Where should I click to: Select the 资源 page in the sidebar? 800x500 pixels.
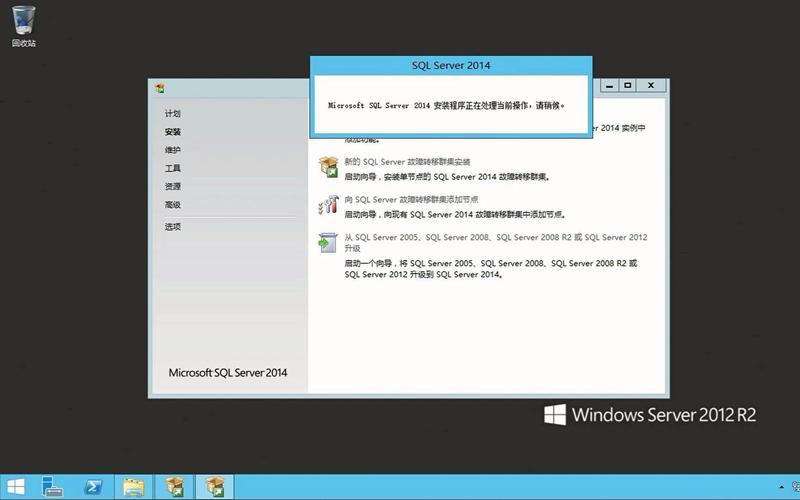tap(172, 186)
